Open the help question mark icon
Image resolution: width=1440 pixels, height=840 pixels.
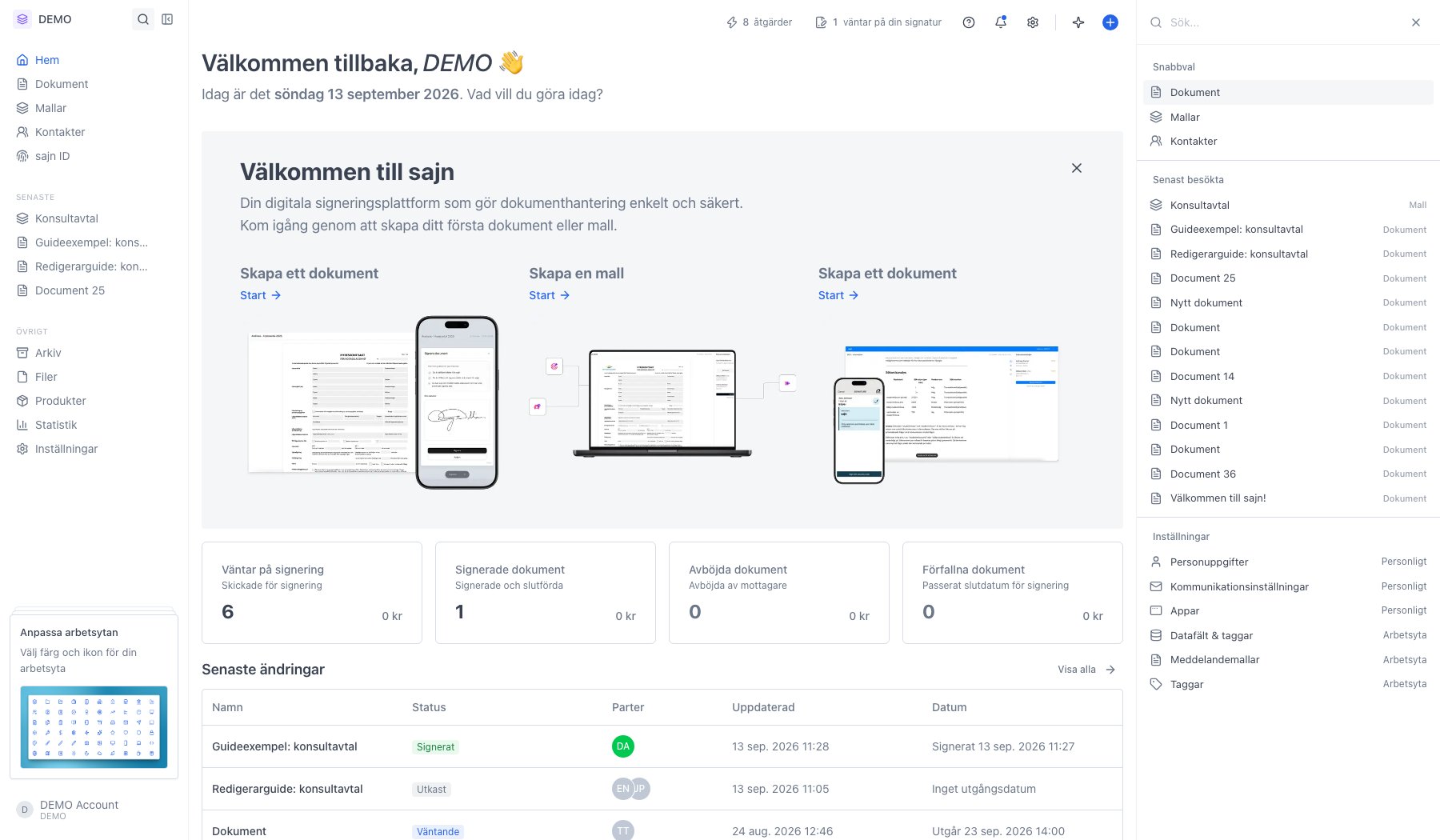(969, 22)
